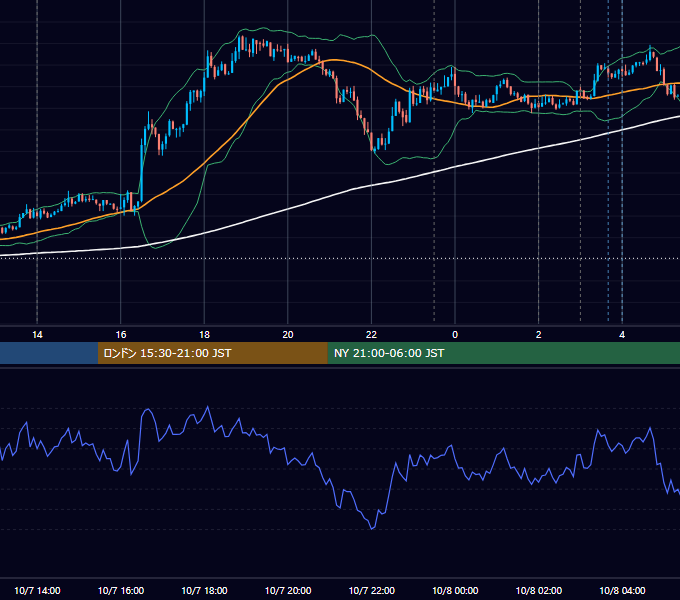This screenshot has height=600, width=680.
Task: Click the 10/7 14:00 date label
Action: 37,590
